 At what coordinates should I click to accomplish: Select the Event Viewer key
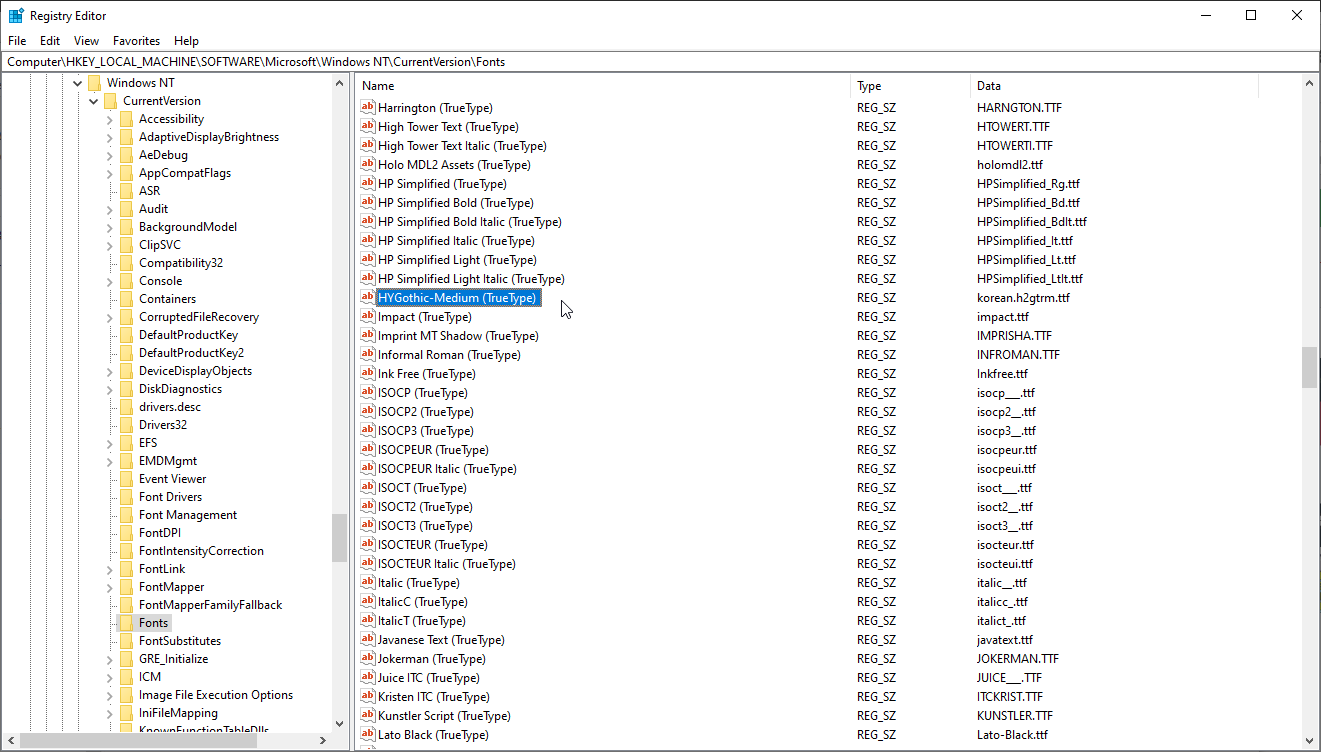[172, 479]
